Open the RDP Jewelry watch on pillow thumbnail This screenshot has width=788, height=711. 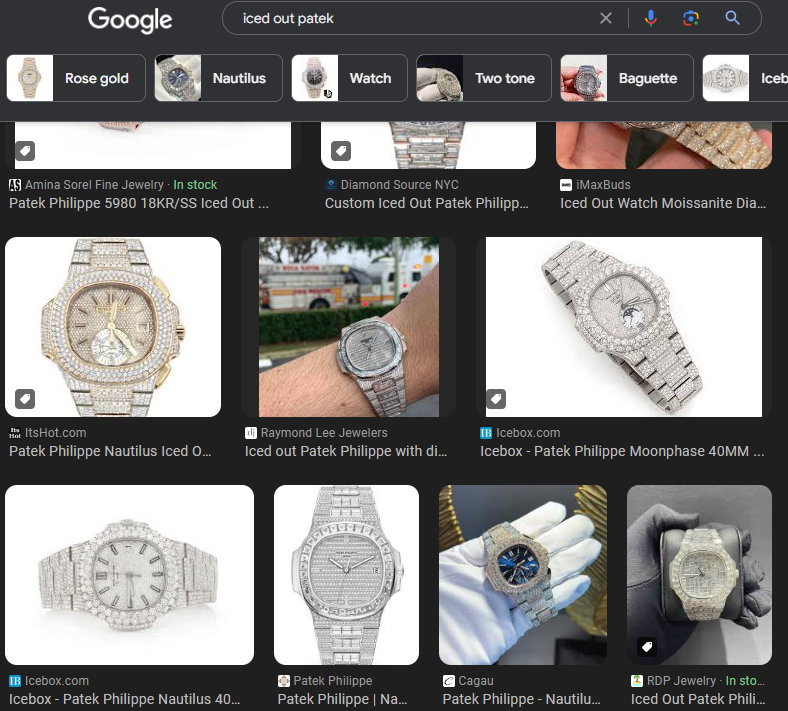pos(700,575)
